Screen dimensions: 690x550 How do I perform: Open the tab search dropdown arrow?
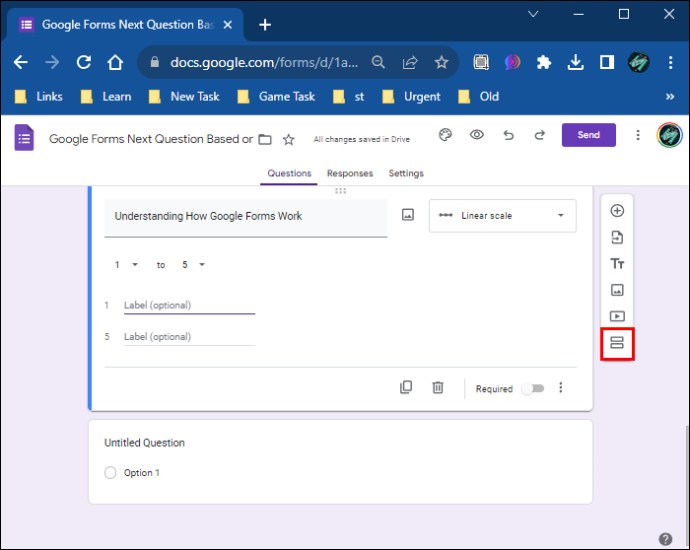click(533, 14)
